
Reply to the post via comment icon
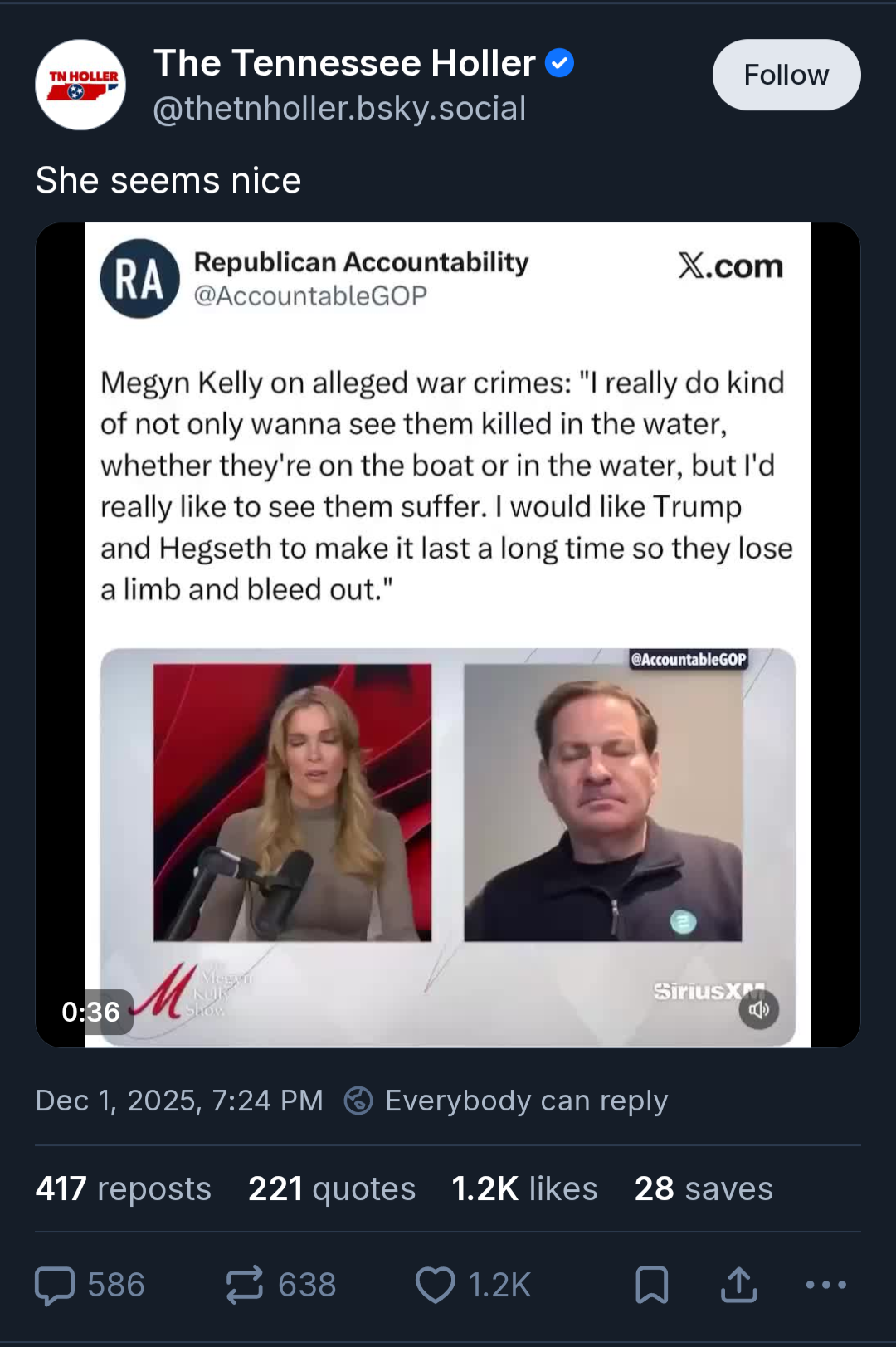56,1285
